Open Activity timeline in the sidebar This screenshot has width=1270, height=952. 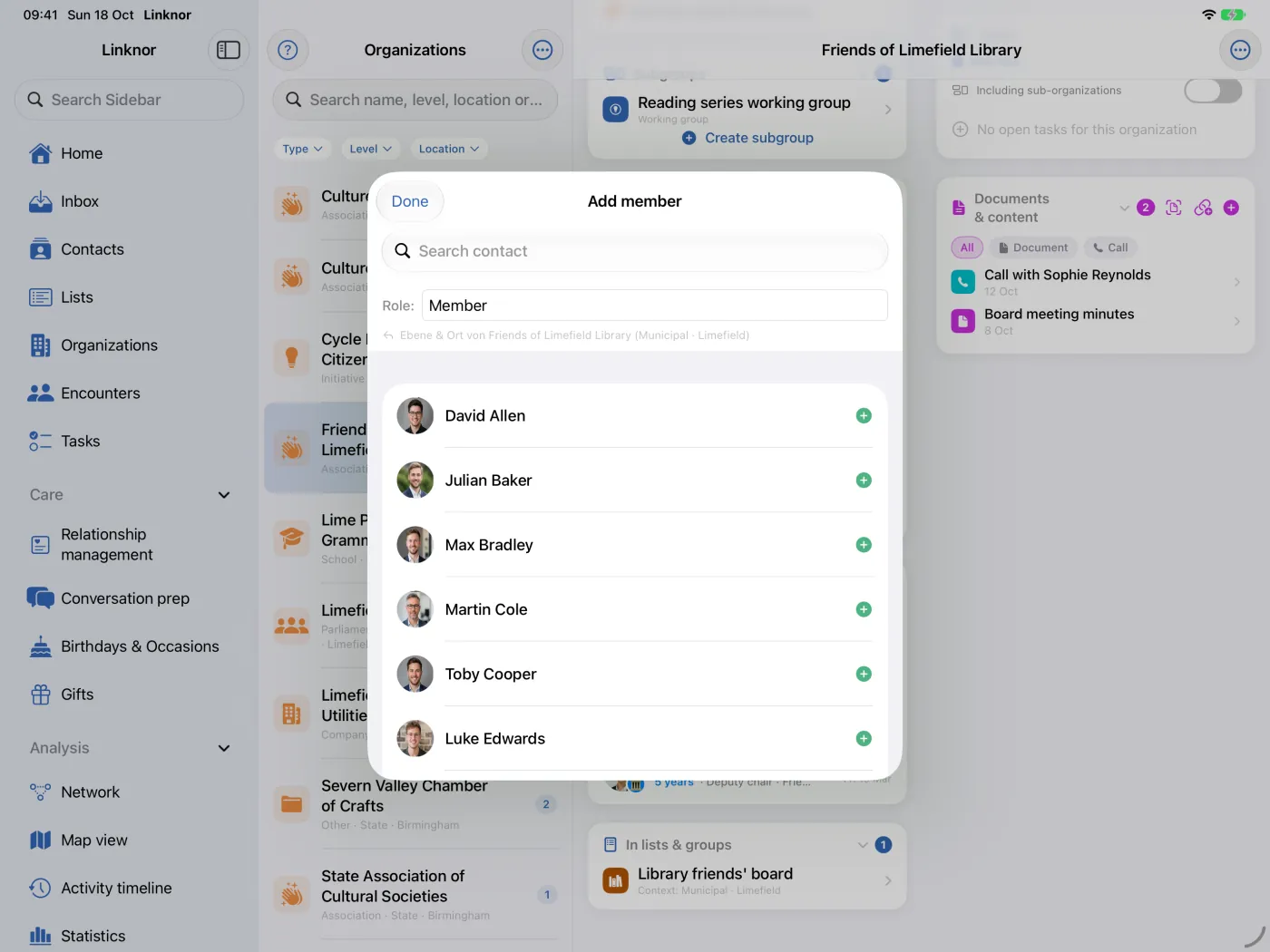pos(129,889)
